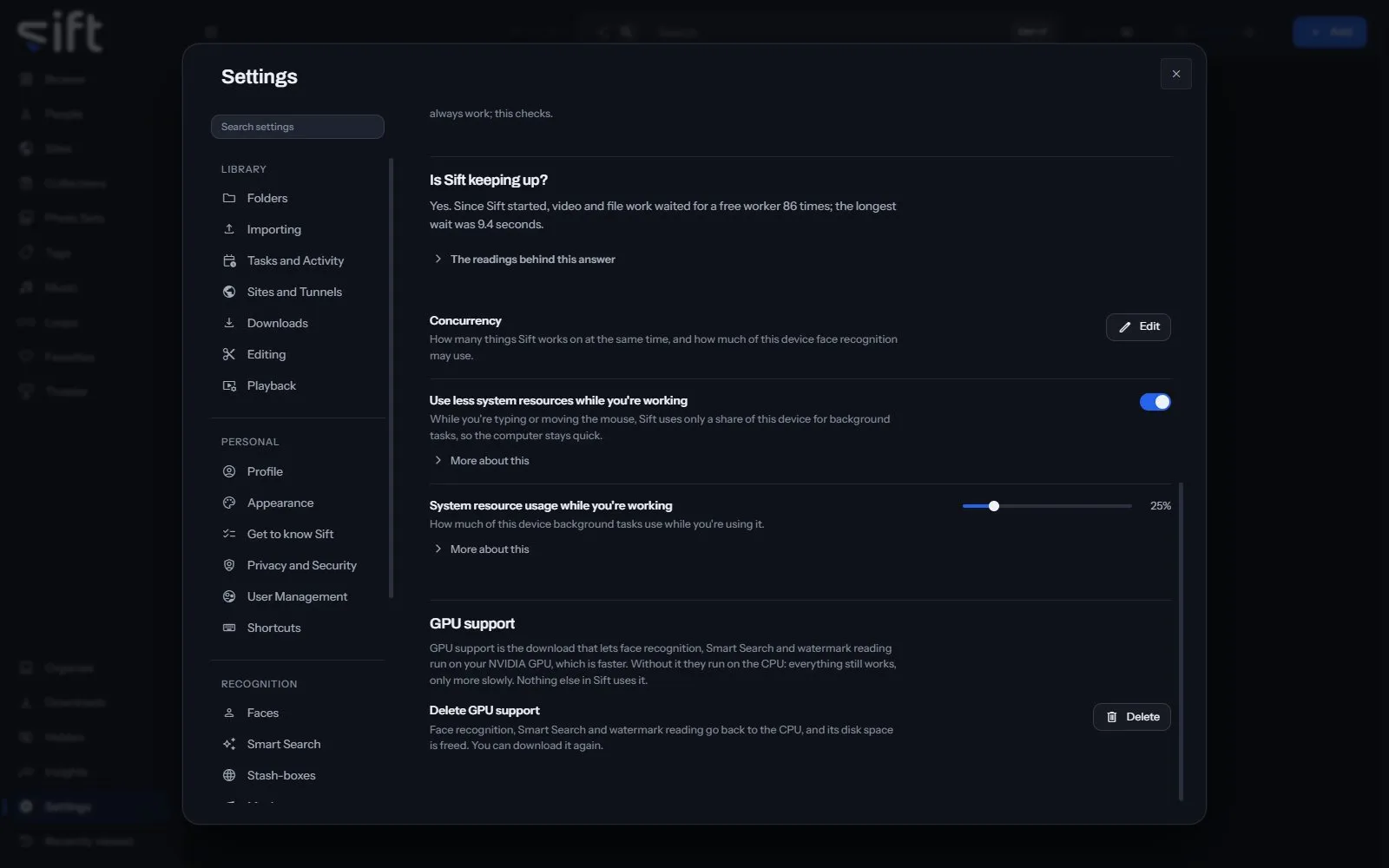Viewport: 1389px width, 868px height.
Task: Select the Playback icon in sidebar
Action: click(x=229, y=385)
